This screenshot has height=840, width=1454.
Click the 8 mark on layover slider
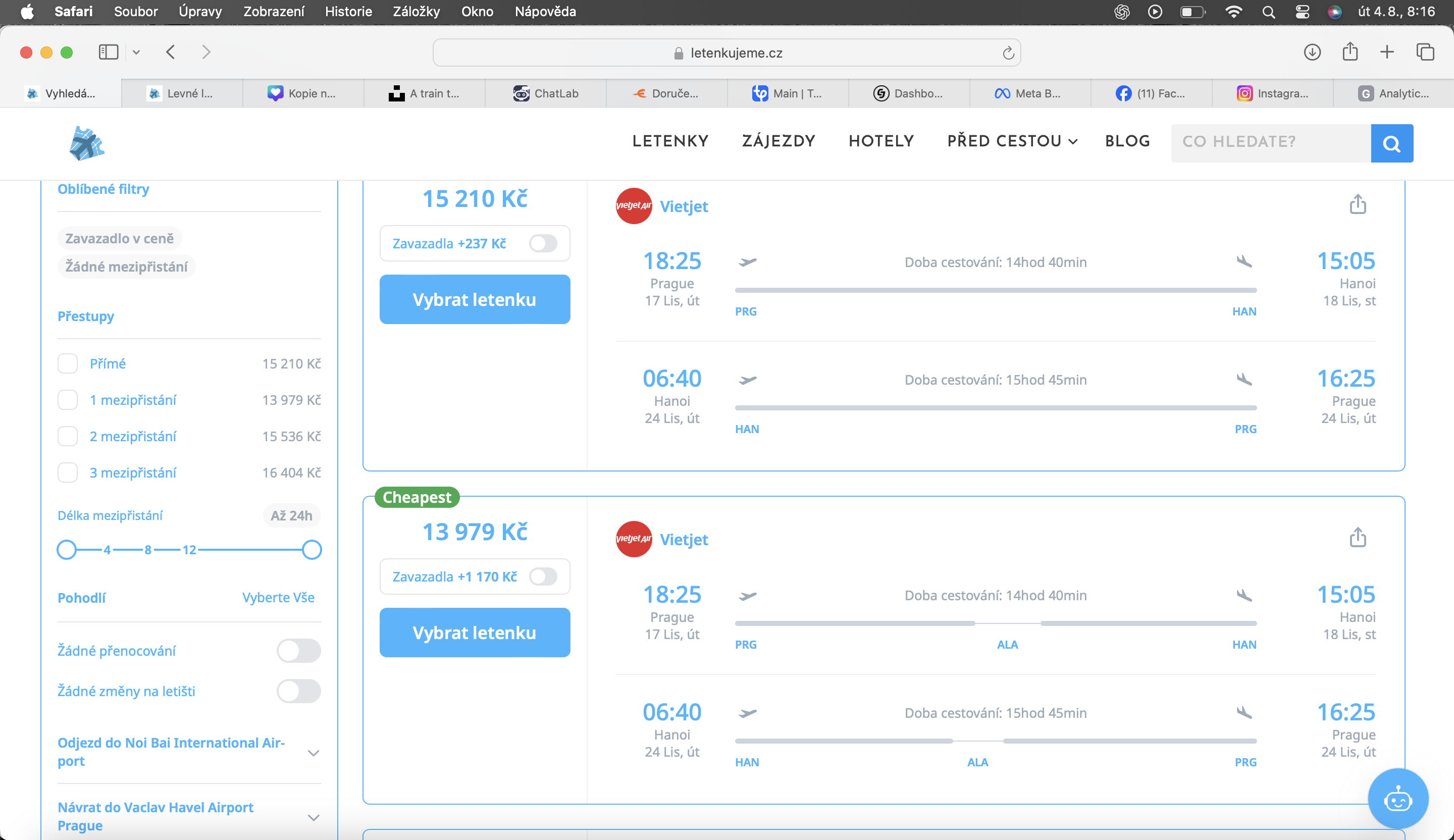coord(148,550)
